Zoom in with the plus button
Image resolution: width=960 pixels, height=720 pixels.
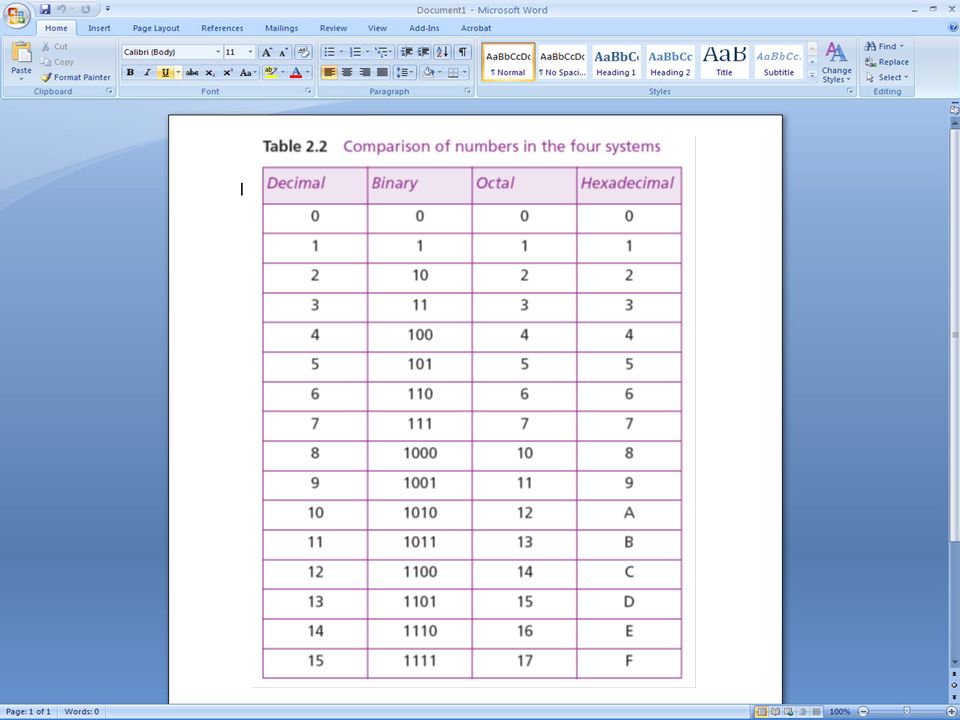[951, 711]
